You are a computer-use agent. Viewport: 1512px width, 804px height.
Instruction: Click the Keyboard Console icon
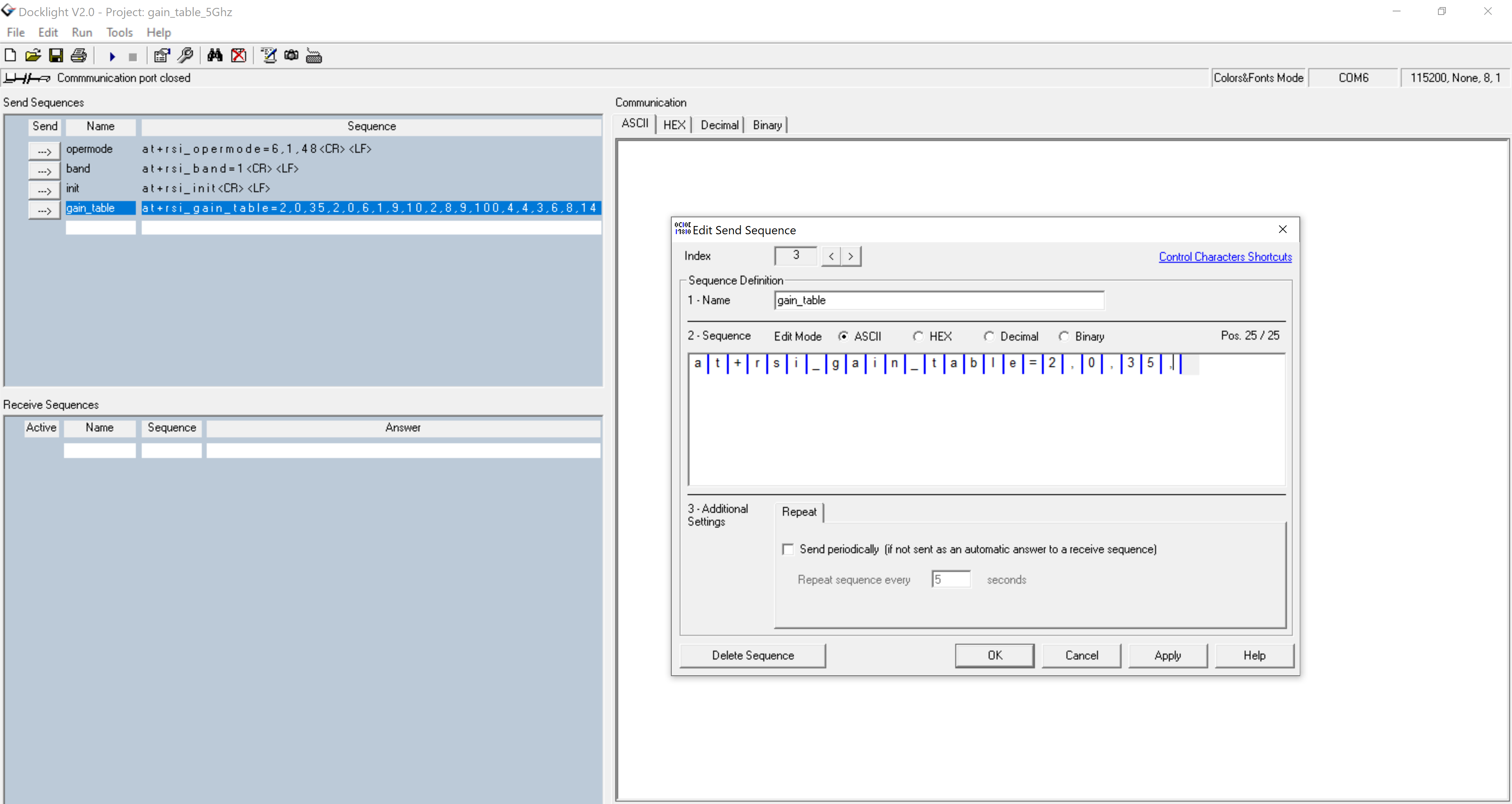pos(314,56)
